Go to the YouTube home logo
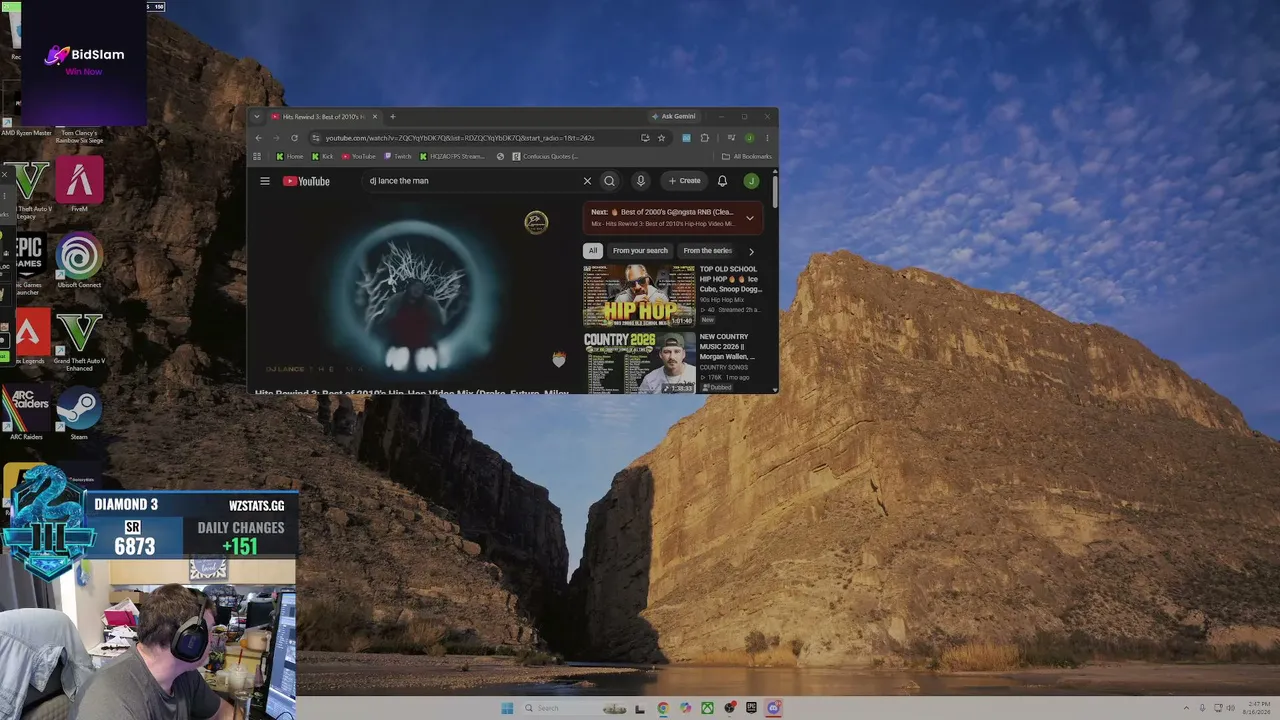This screenshot has width=1280, height=720. tap(306, 181)
